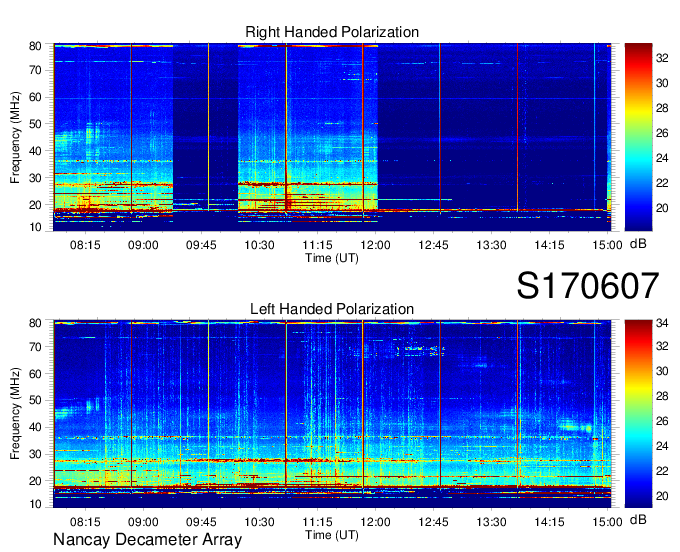Image resolution: width=680 pixels, height=552 pixels.
Task: Click the Left Handed spectrogram image
Action: click(x=332, y=414)
